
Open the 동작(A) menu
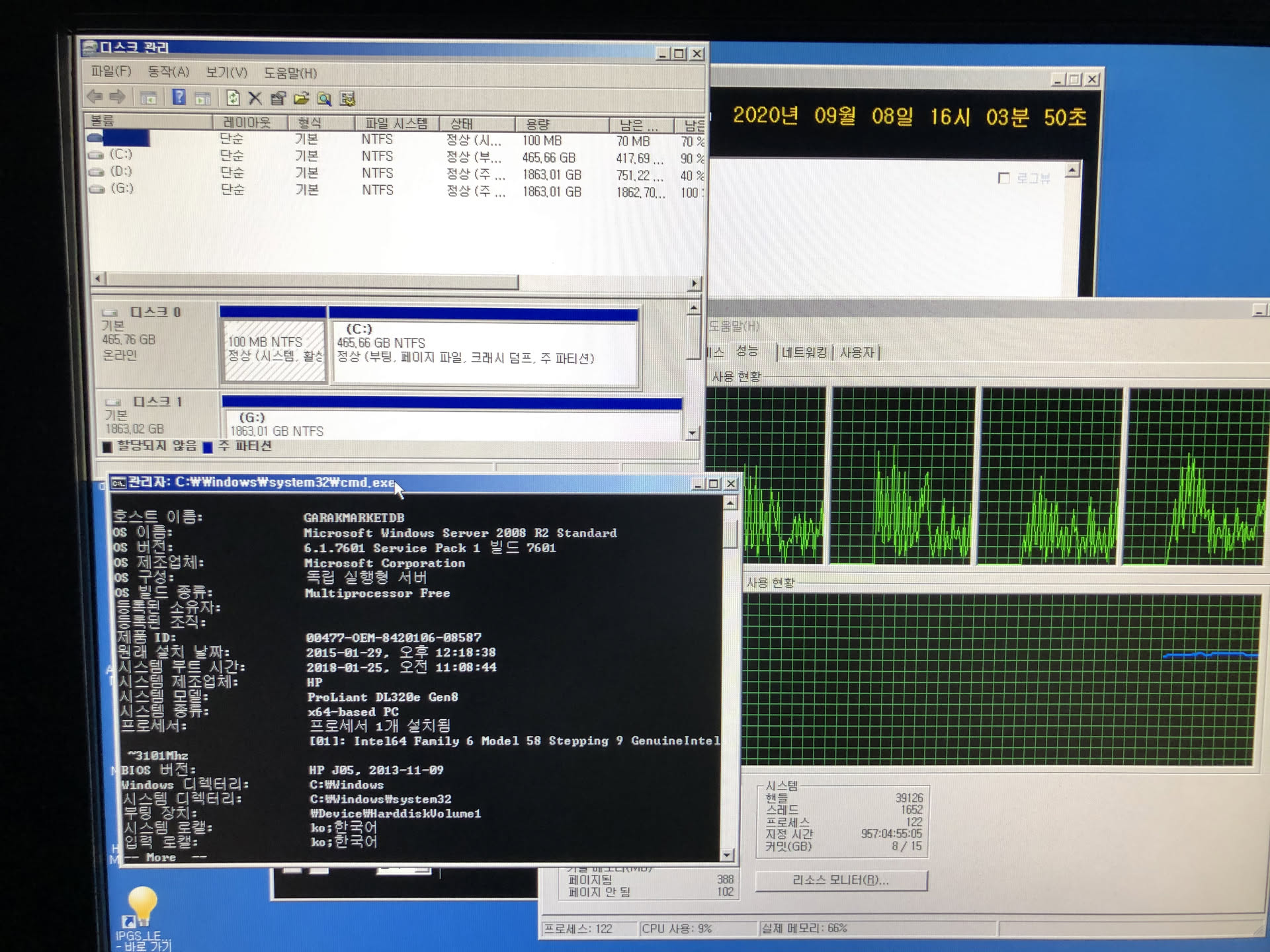pos(168,72)
